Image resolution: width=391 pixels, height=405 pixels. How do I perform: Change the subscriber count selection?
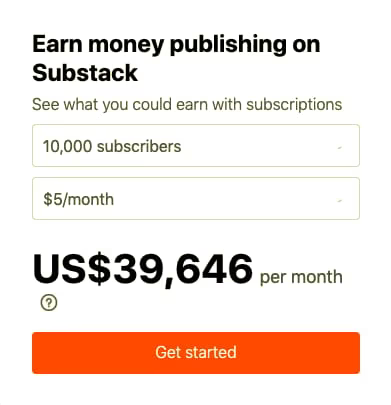point(196,145)
